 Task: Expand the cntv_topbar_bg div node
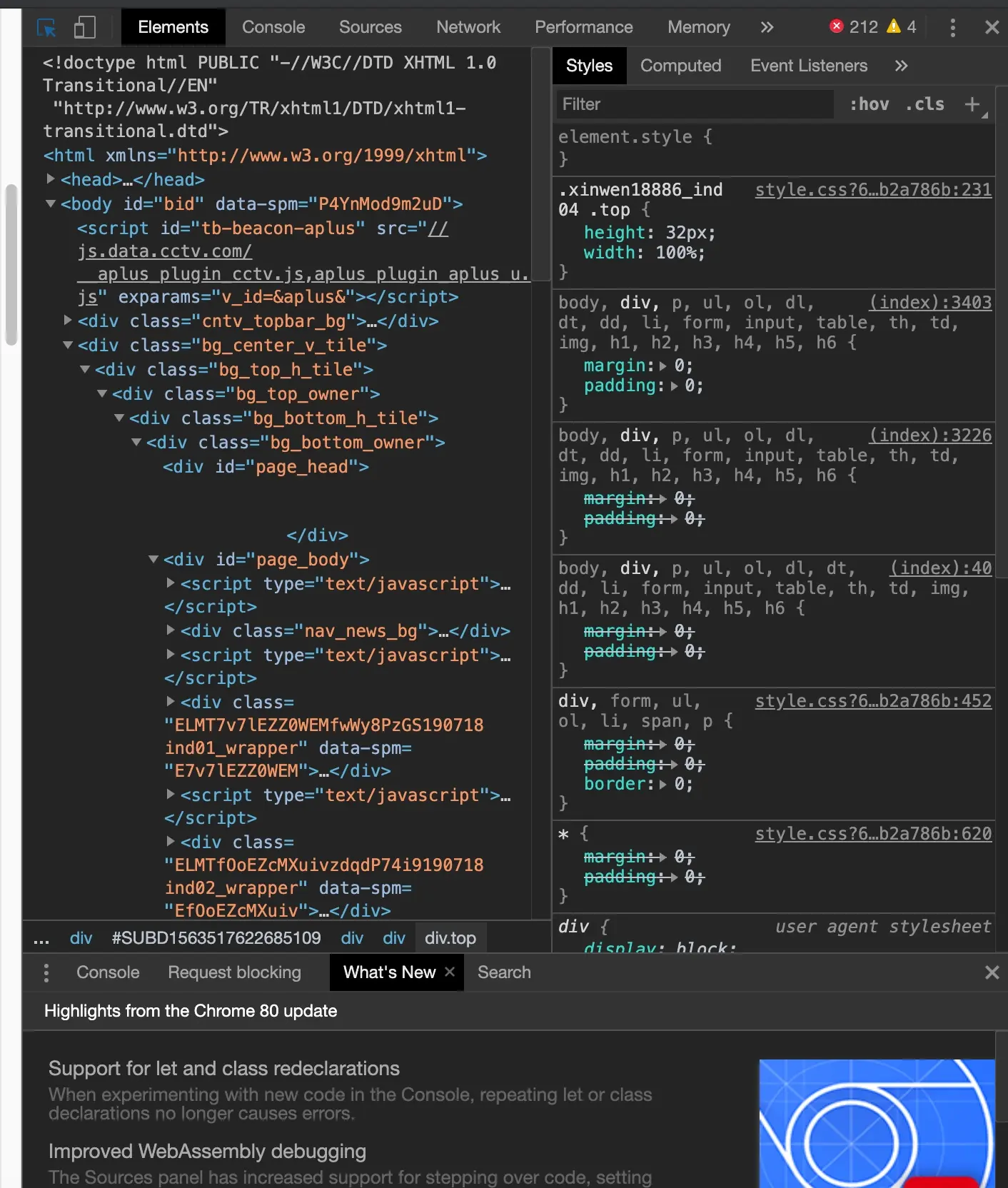point(68,320)
